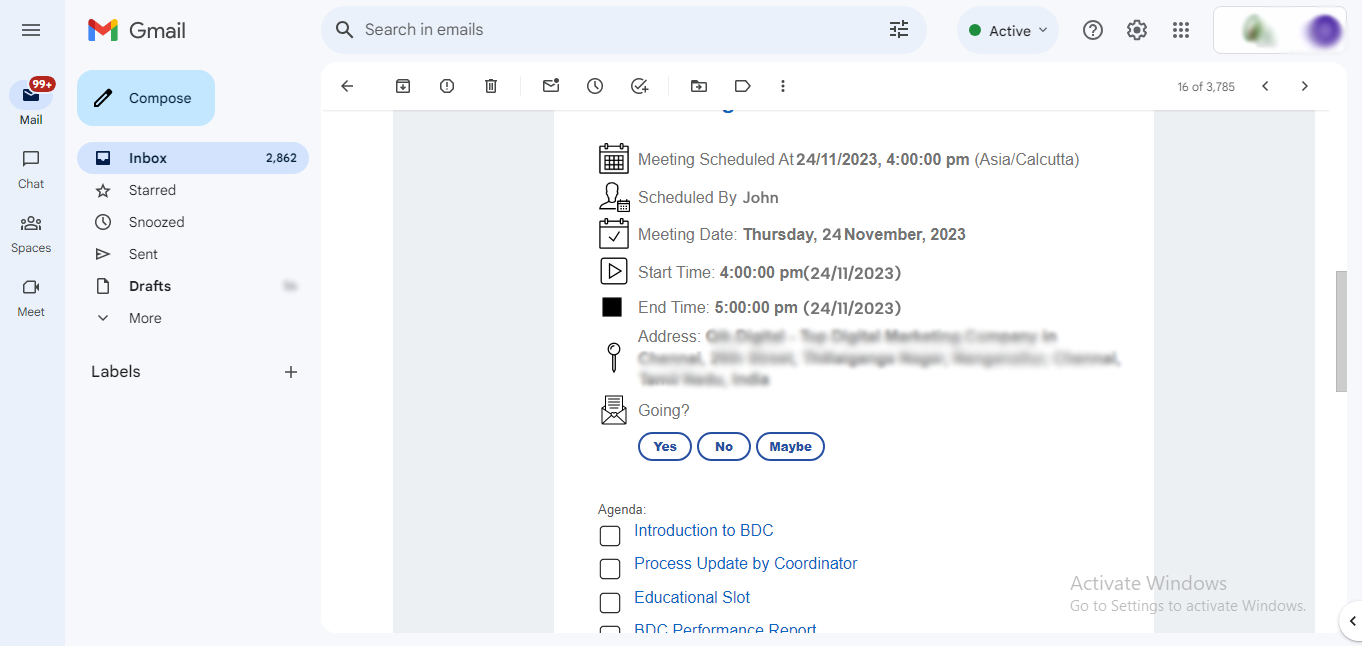Compose a new email
The height and width of the screenshot is (646, 1362).
(x=146, y=98)
